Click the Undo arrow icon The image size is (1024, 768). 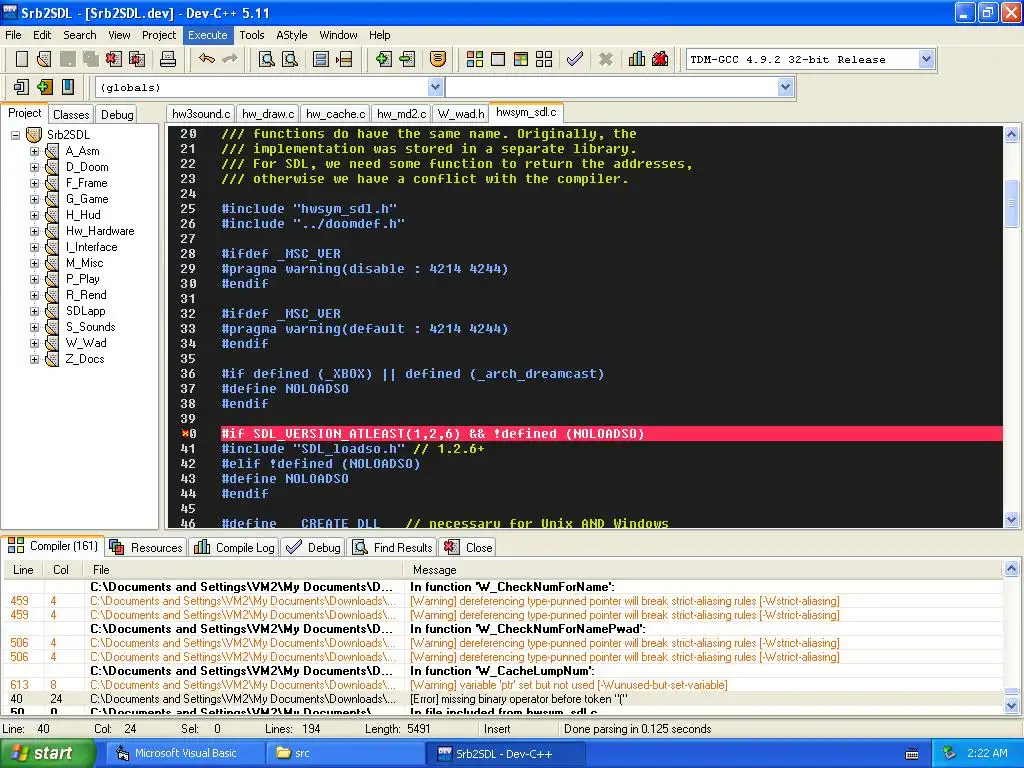(x=207, y=59)
